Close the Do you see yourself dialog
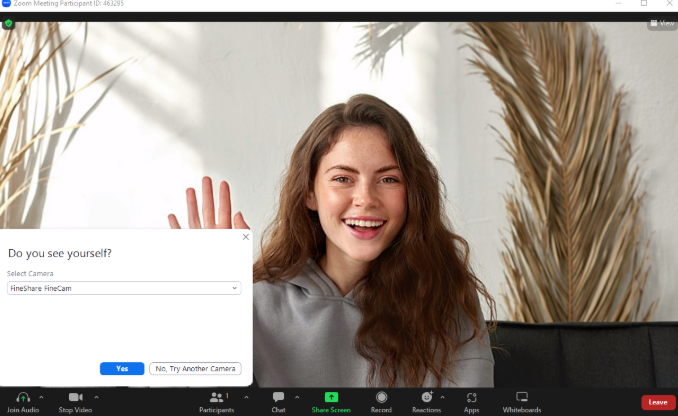The image size is (678, 416). 246,237
